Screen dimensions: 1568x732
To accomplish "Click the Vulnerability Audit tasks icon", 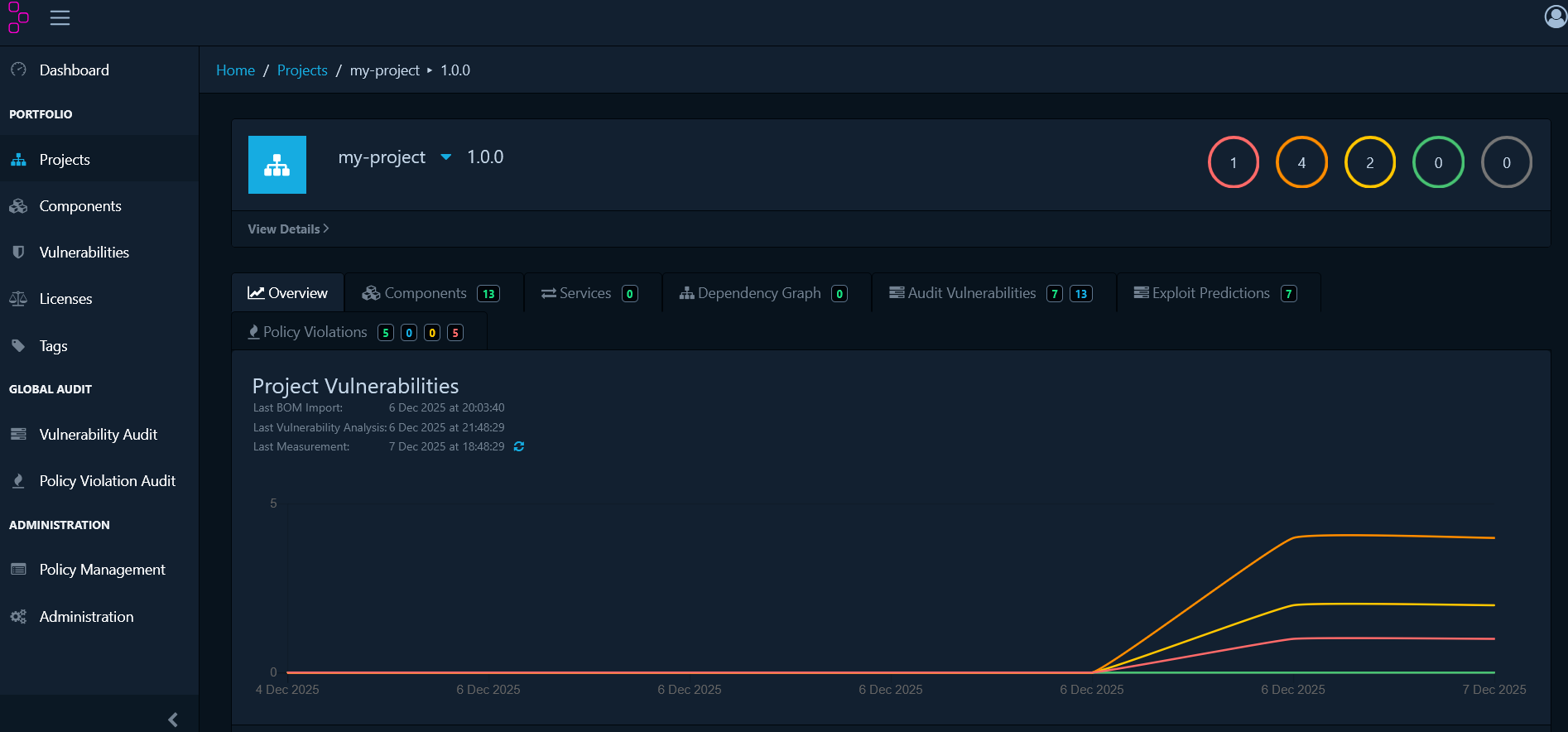I will pos(18,434).
